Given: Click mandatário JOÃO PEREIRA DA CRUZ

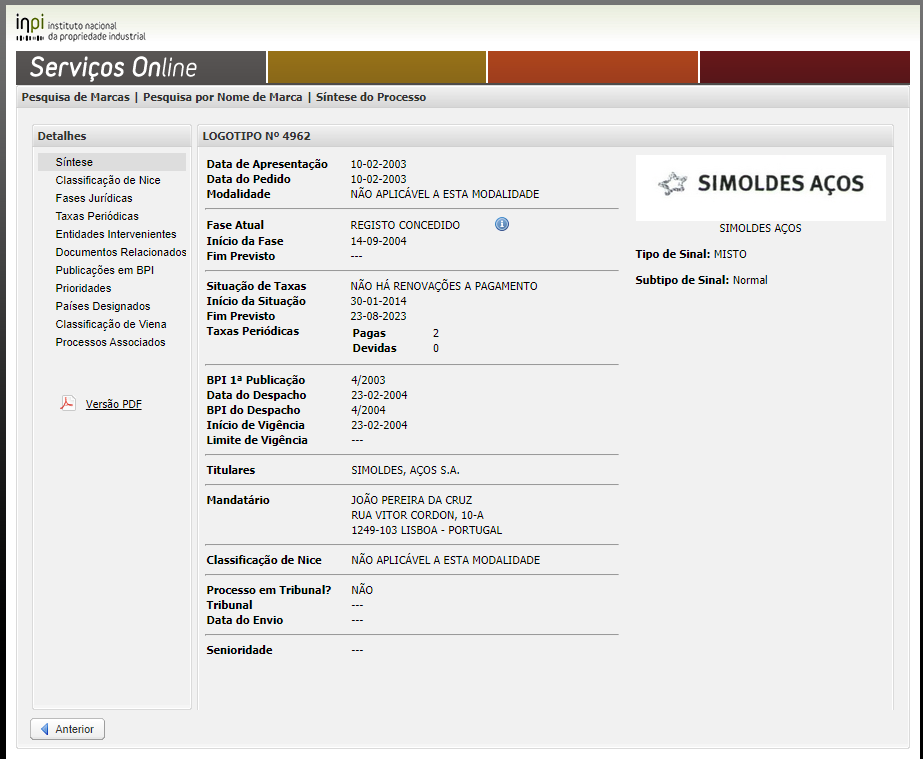Looking at the screenshot, I should tap(411, 501).
